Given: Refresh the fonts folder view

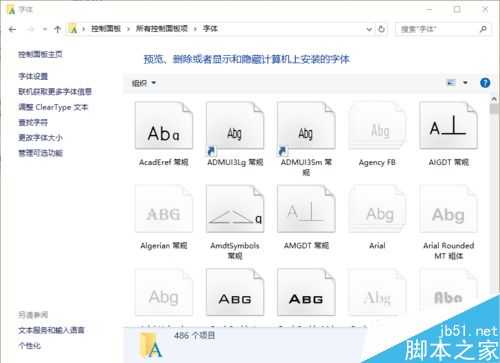Looking at the screenshot, I should 381,29.
